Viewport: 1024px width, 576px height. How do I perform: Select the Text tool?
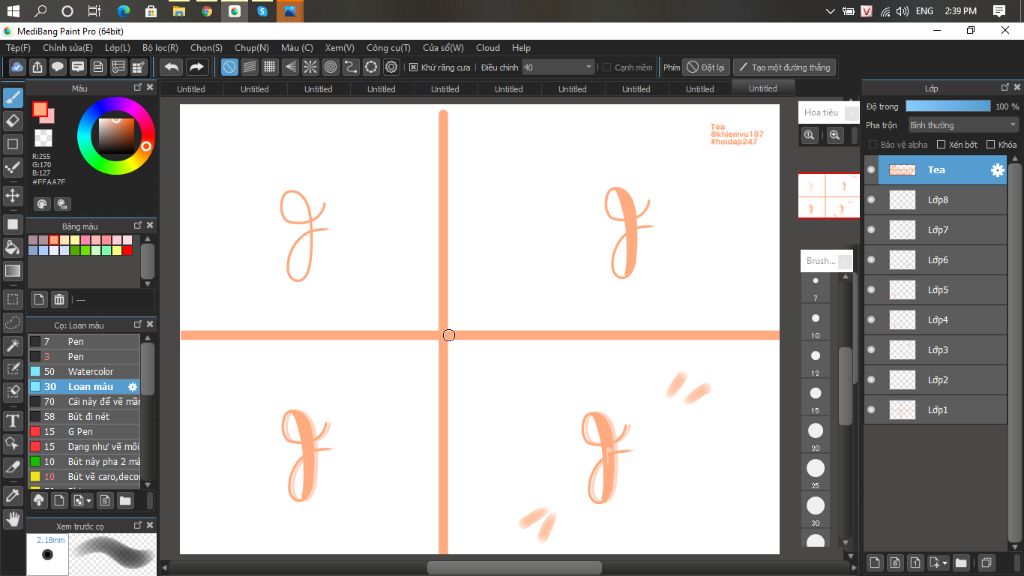click(12, 421)
